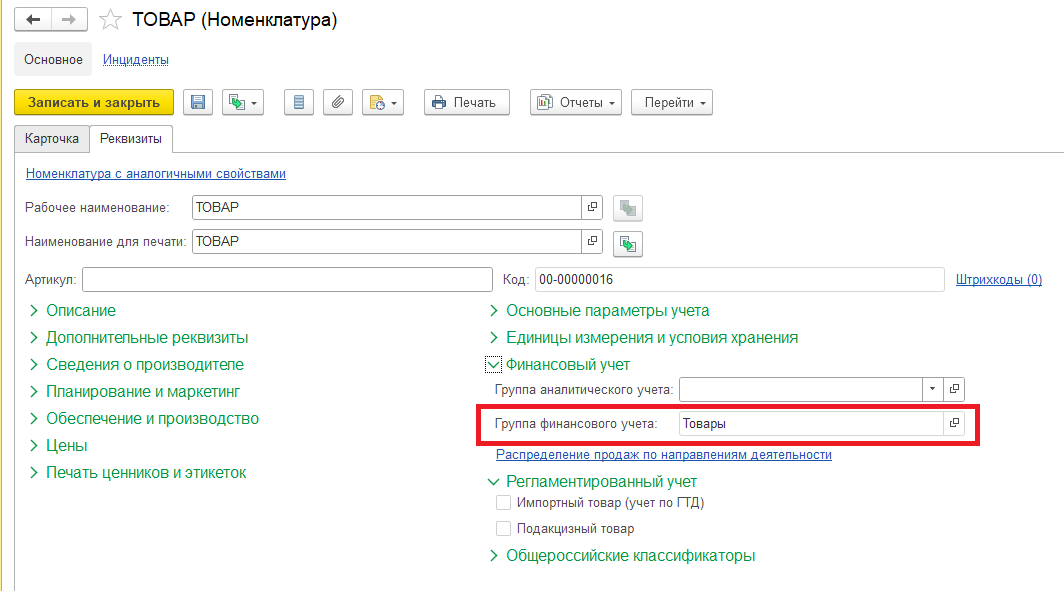This screenshot has width=1064, height=591.
Task: Switch to the Карточка tab
Action: tap(52, 138)
